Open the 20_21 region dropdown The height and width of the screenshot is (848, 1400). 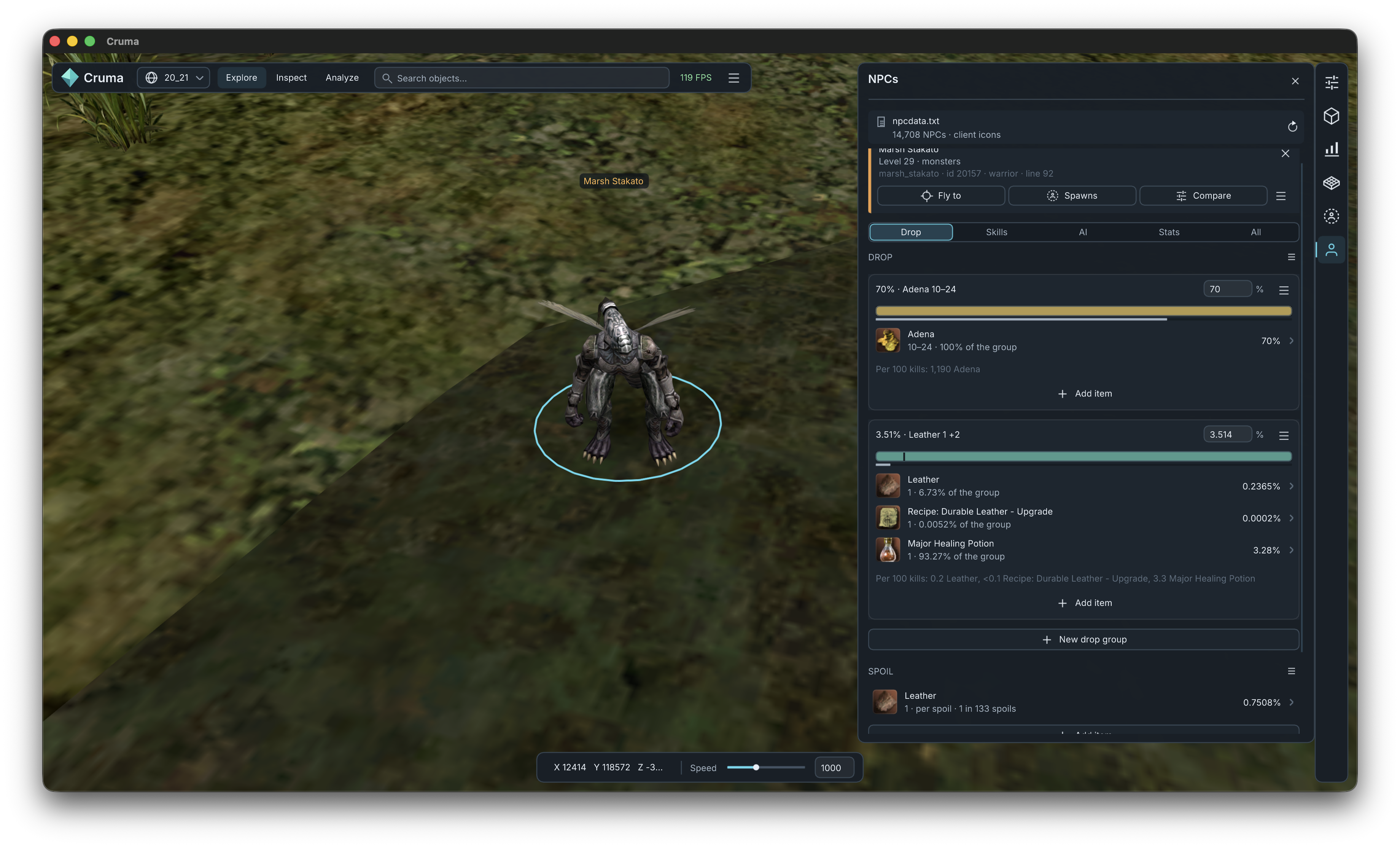click(173, 78)
